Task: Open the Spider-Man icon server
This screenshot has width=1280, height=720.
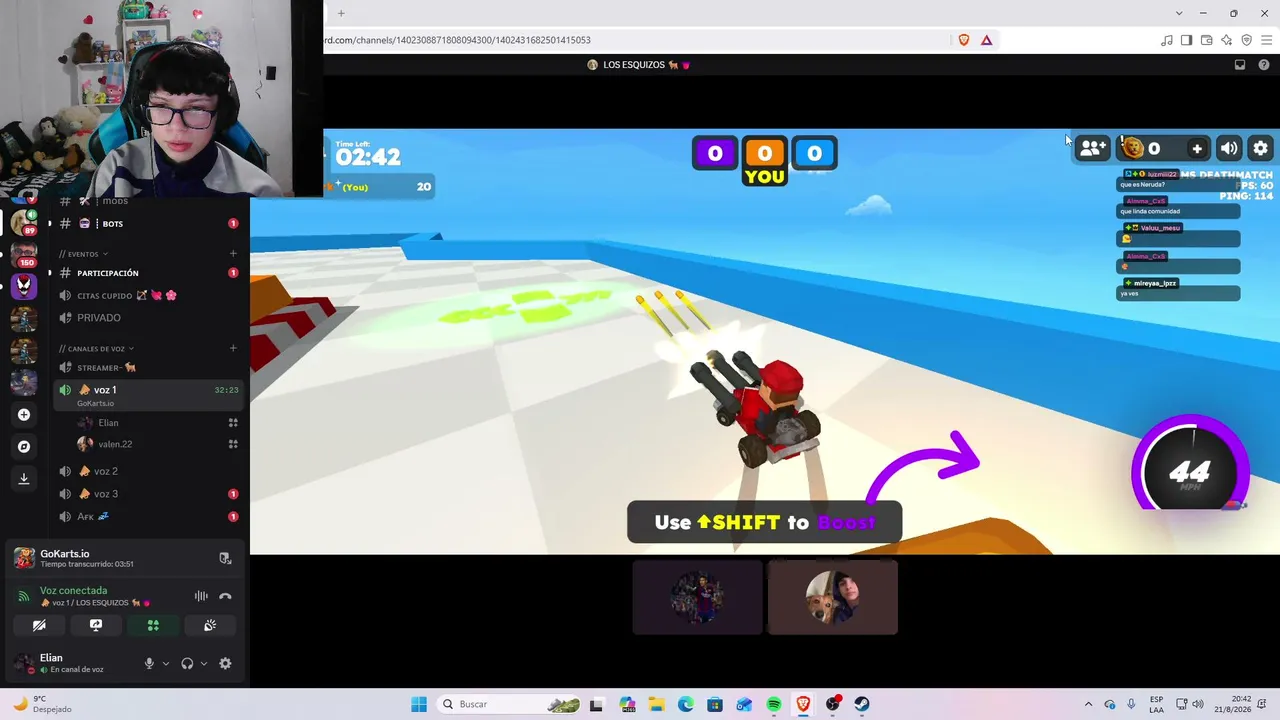Action: pyautogui.click(x=24, y=286)
